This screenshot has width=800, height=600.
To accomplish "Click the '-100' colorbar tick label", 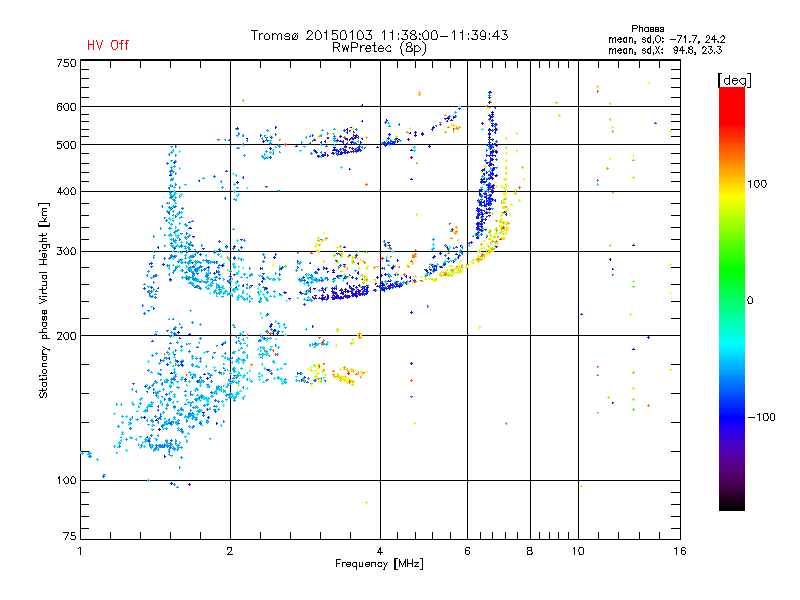I will [761, 417].
